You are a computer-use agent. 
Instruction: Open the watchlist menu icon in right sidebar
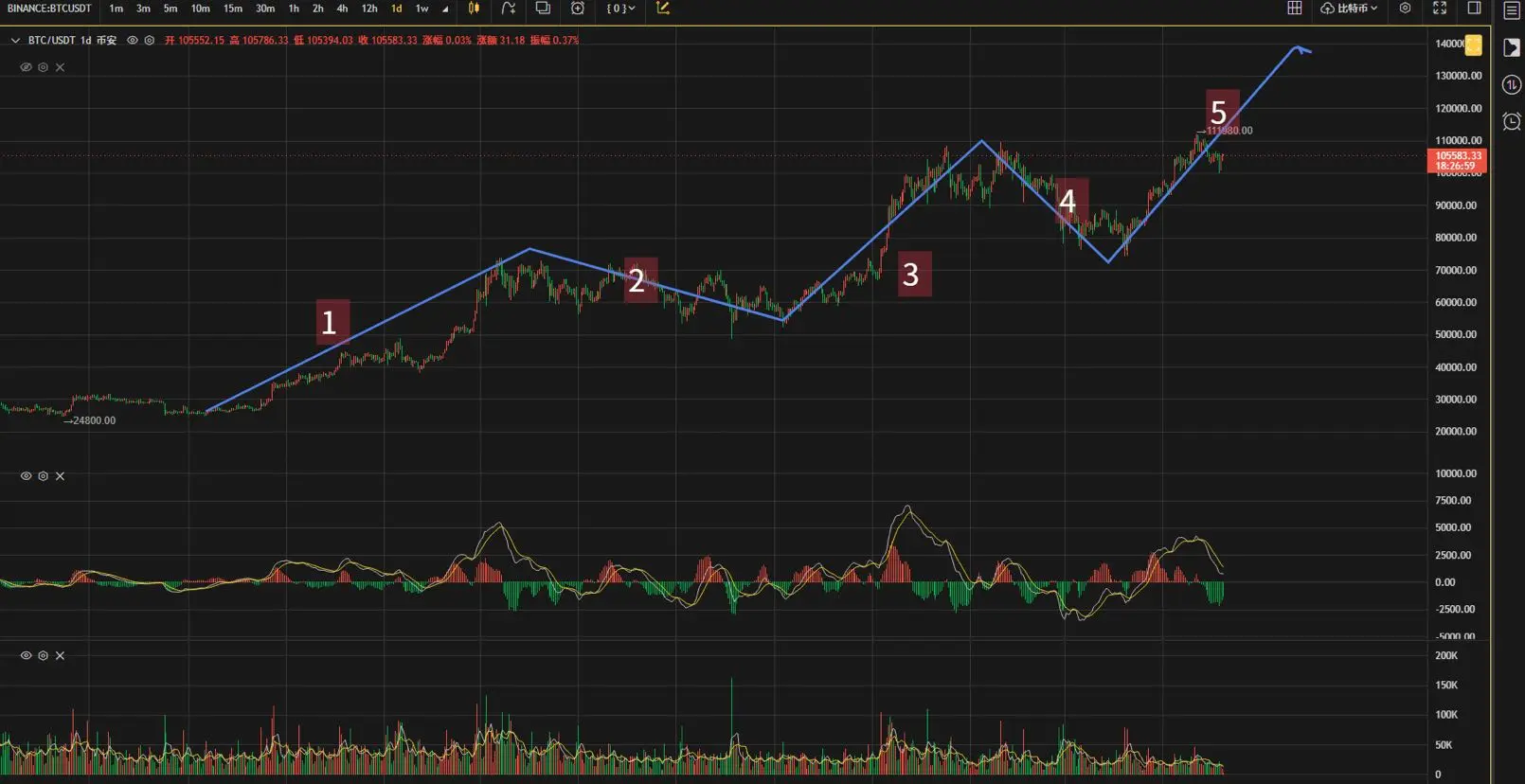pyautogui.click(x=1512, y=10)
